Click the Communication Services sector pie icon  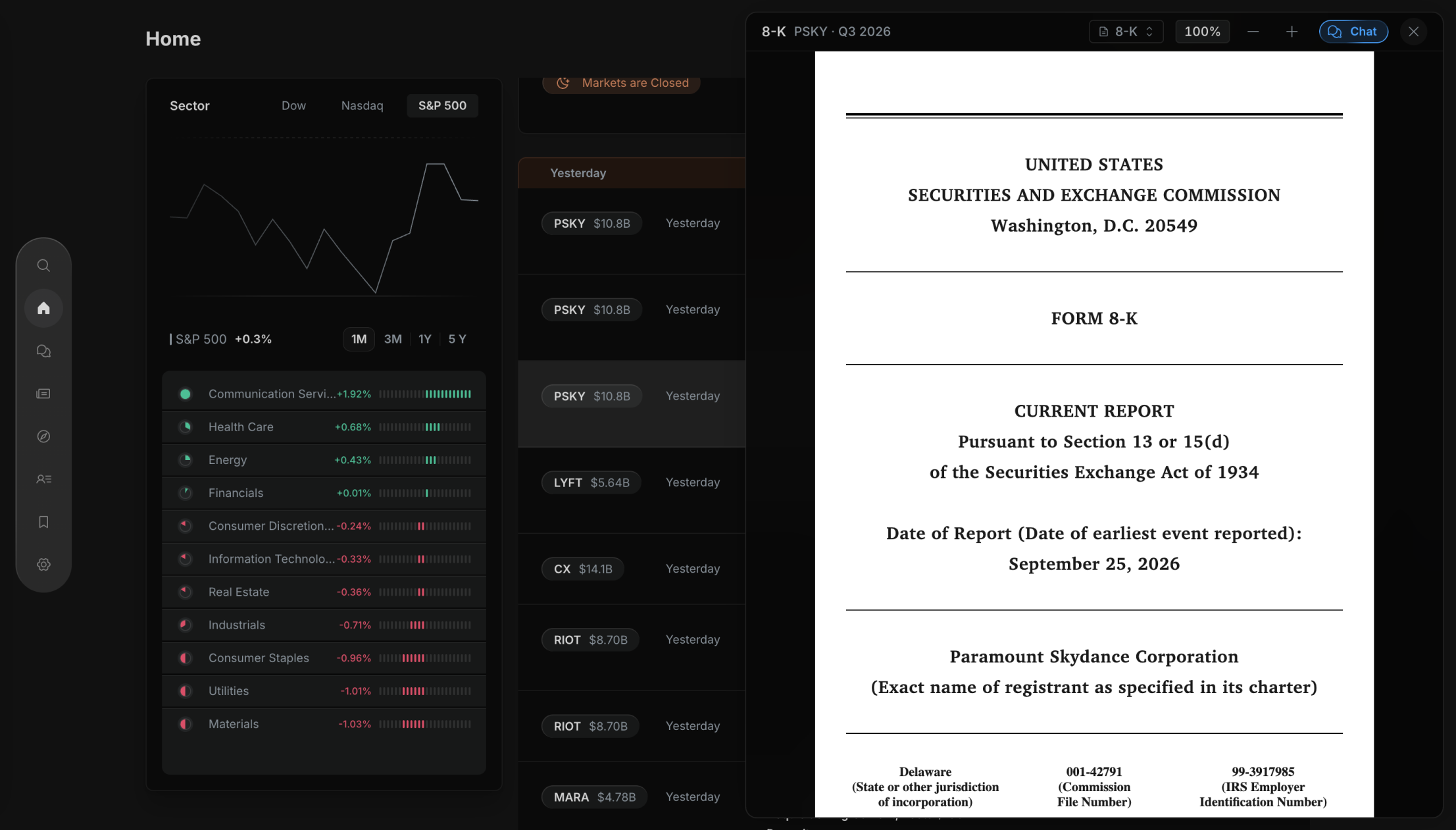coord(186,394)
